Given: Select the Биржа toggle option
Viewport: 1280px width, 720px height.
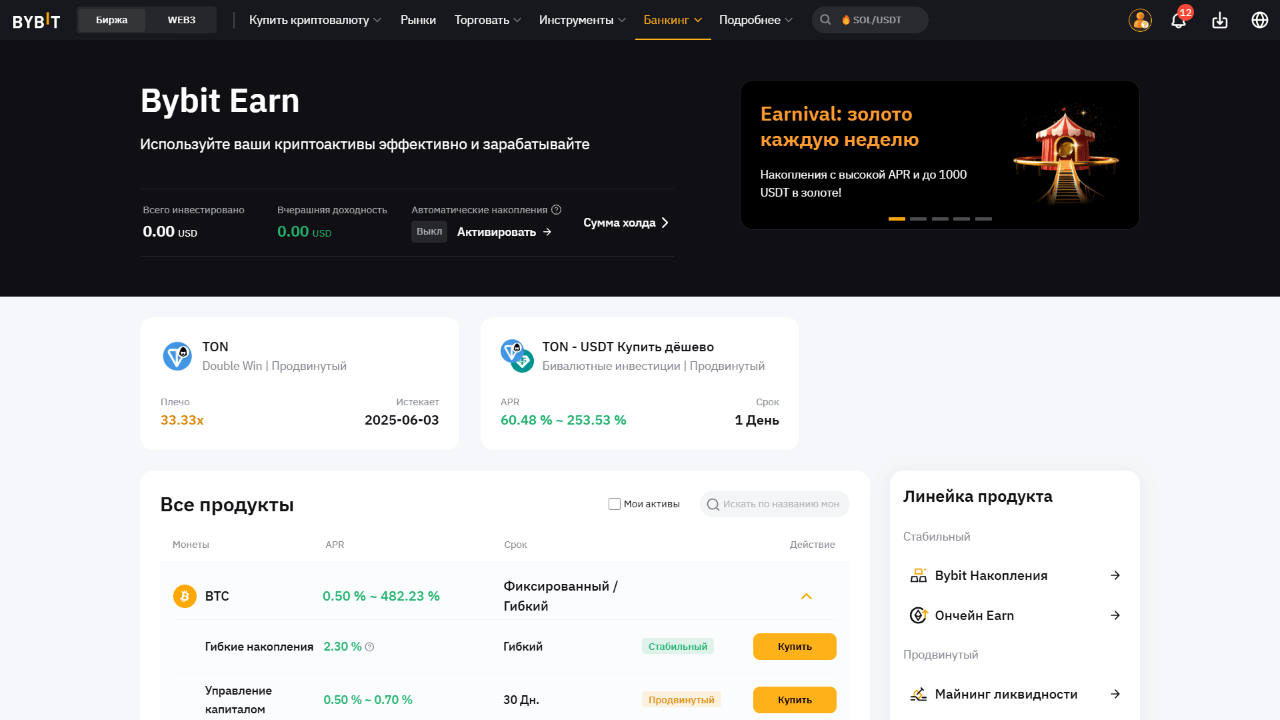Looking at the screenshot, I should coord(112,20).
